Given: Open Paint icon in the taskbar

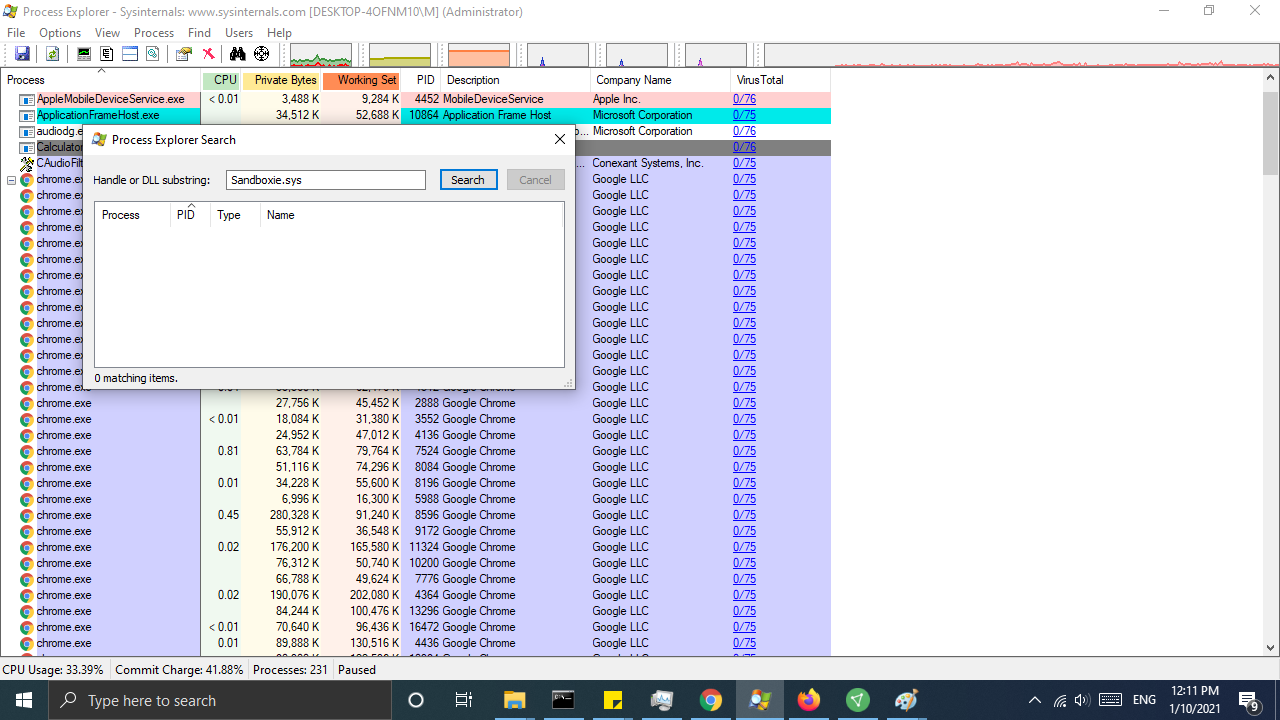Looking at the screenshot, I should (907, 700).
